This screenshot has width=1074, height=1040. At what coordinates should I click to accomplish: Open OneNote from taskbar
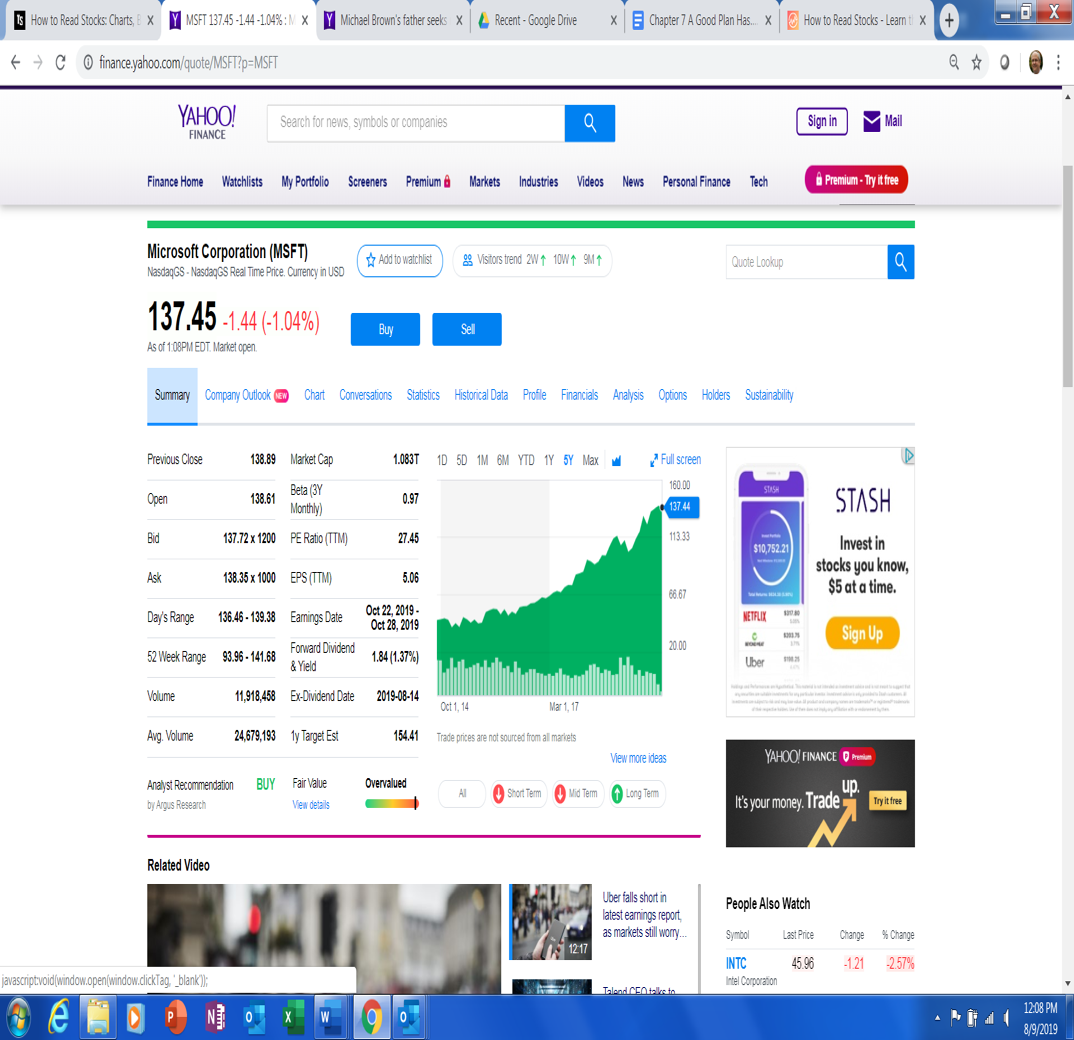click(x=215, y=1017)
